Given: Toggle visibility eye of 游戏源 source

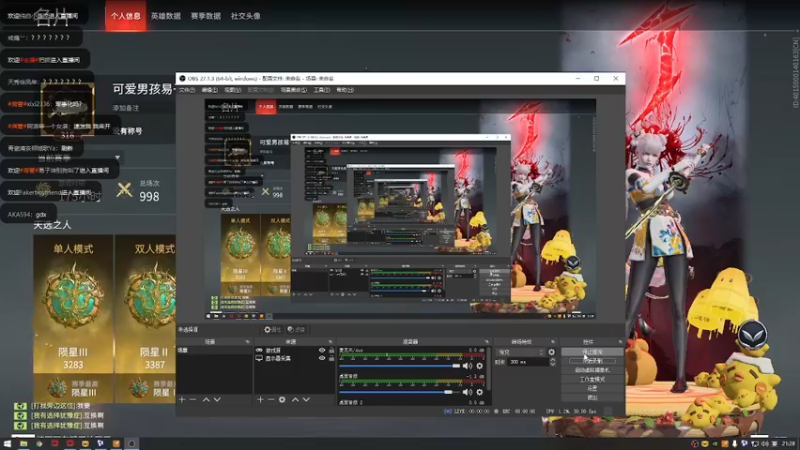Looking at the screenshot, I should click(322, 351).
